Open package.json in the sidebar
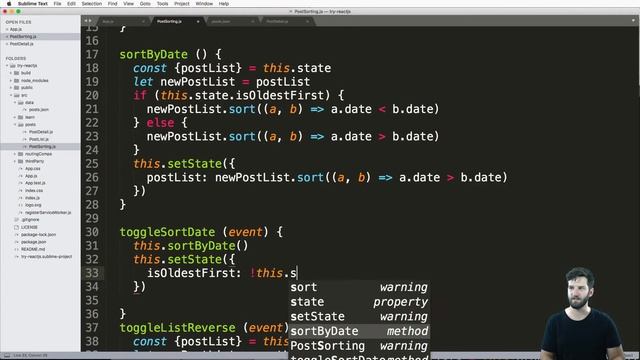Viewport: 640px width, 360px height. pos(33,242)
